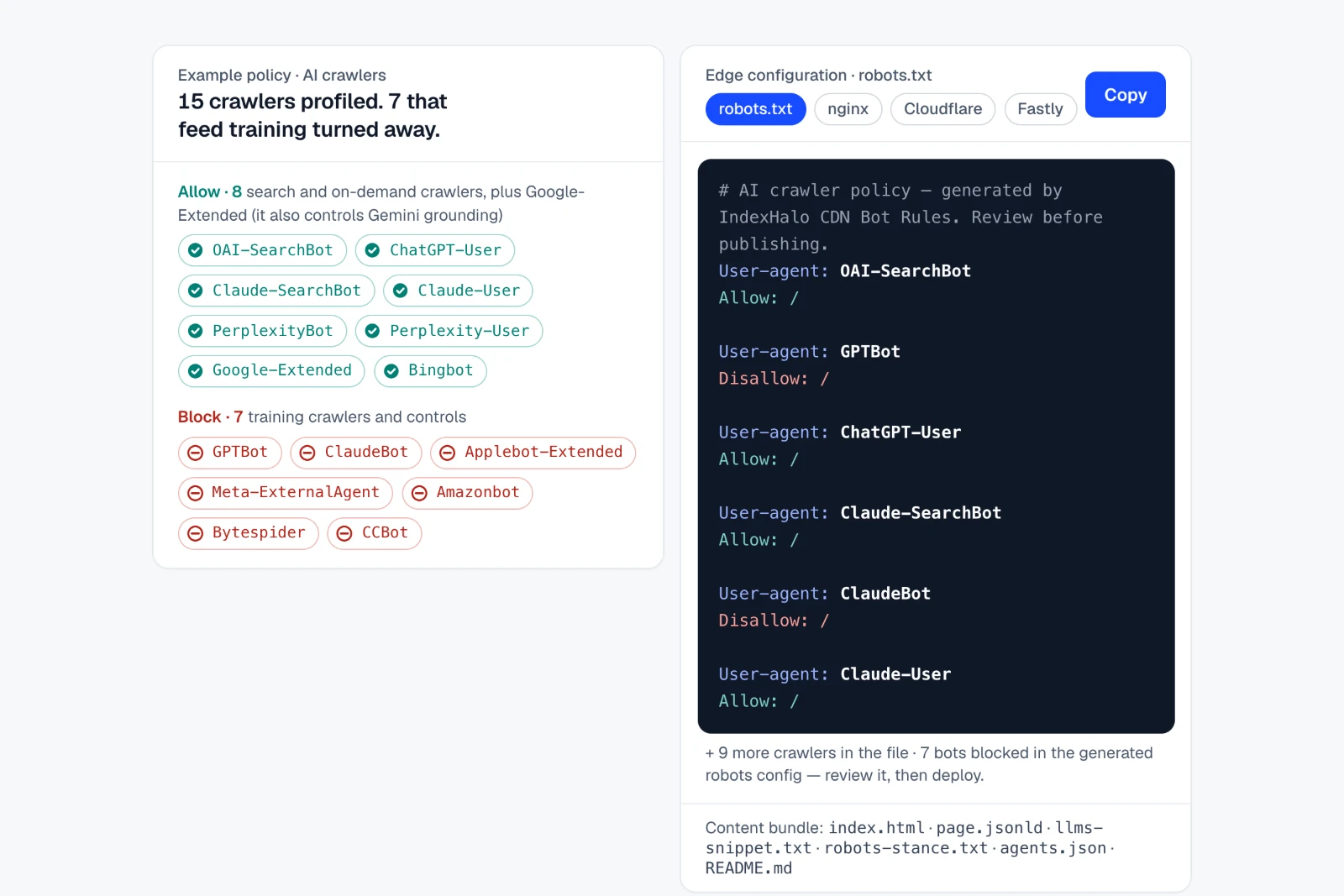Viewport: 1344px width, 896px height.
Task: Click the 'User-agent: GPTBot' code line
Action: [809, 352]
